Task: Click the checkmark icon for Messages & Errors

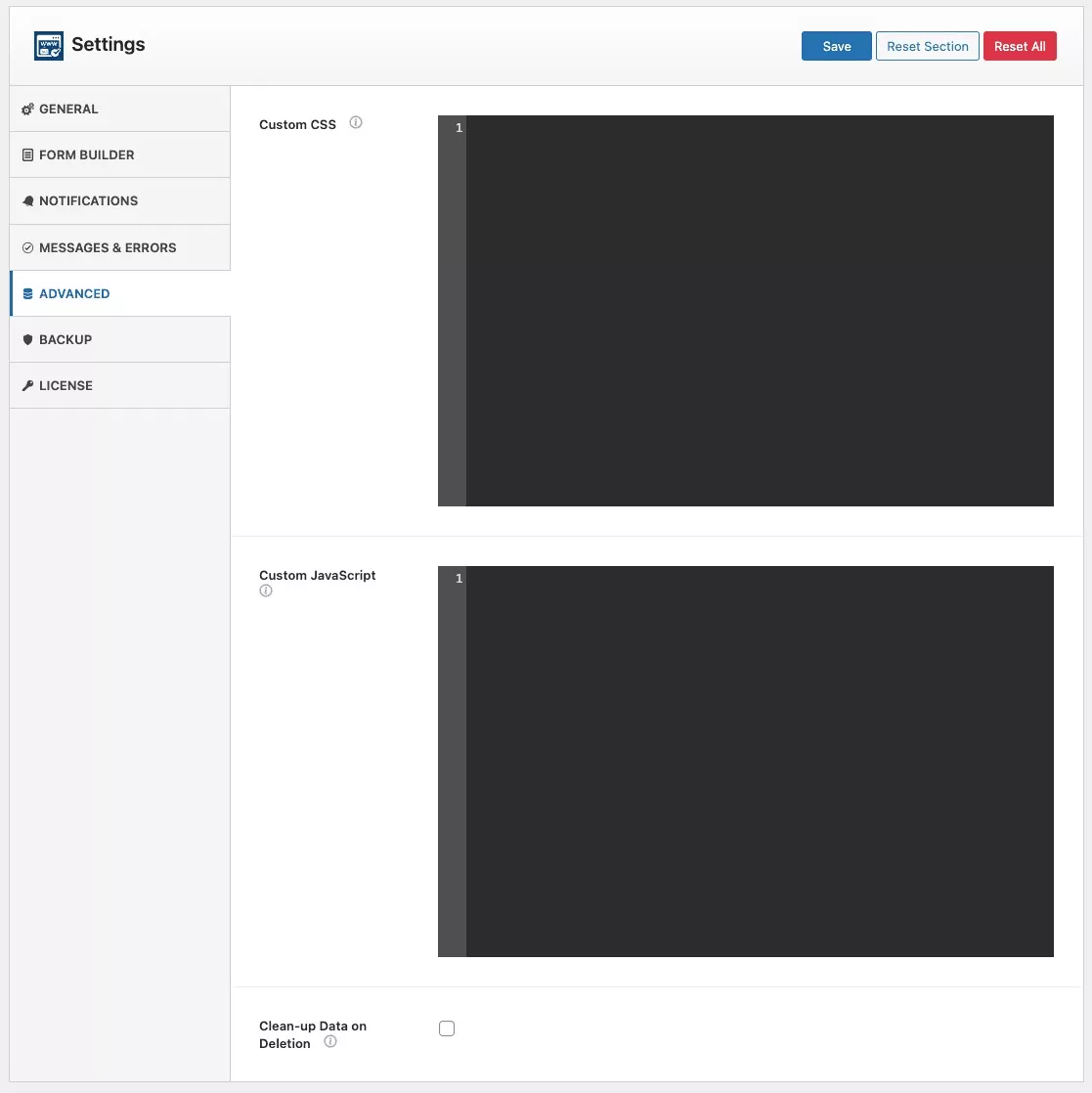Action: [27, 248]
